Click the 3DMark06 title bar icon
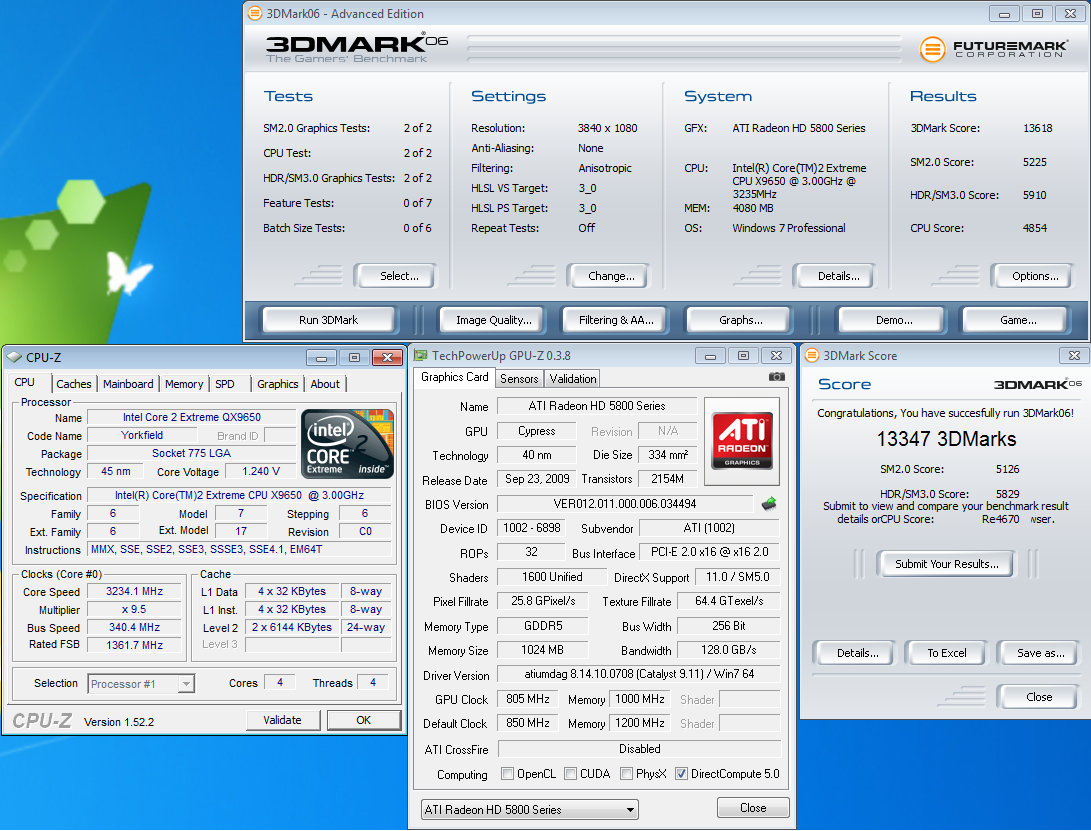Screen dimensions: 1091x831 point(255,13)
